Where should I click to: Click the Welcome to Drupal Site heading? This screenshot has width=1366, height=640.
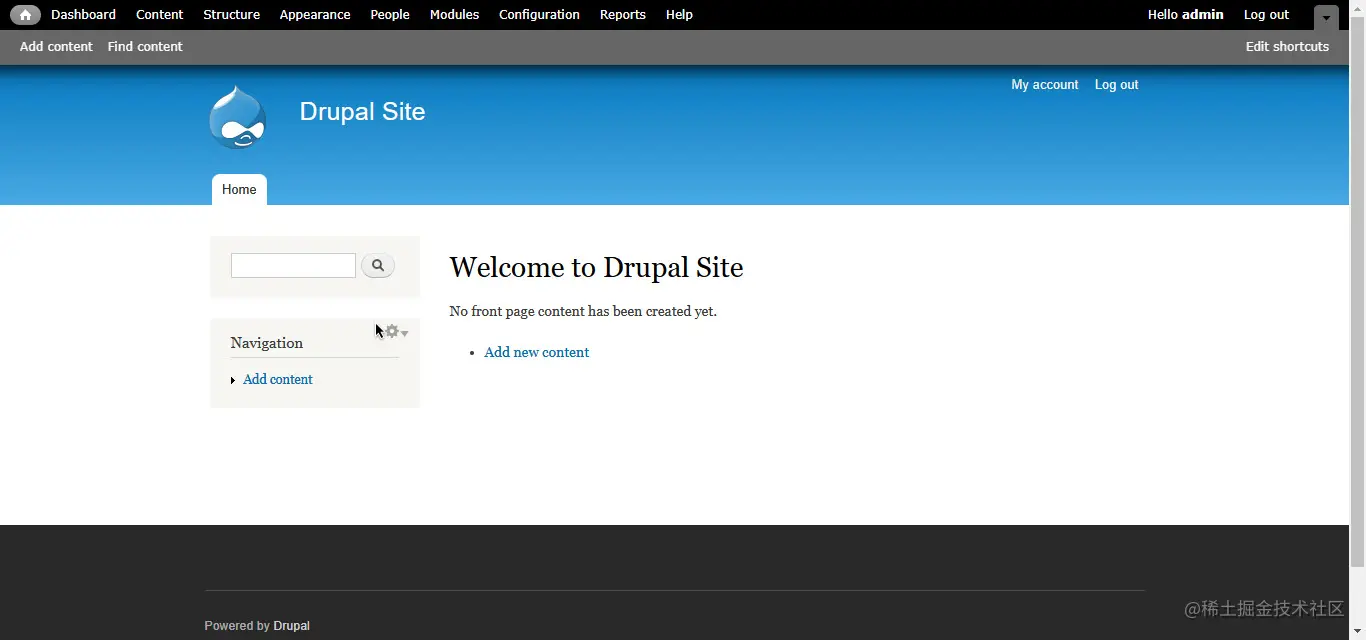pos(596,268)
